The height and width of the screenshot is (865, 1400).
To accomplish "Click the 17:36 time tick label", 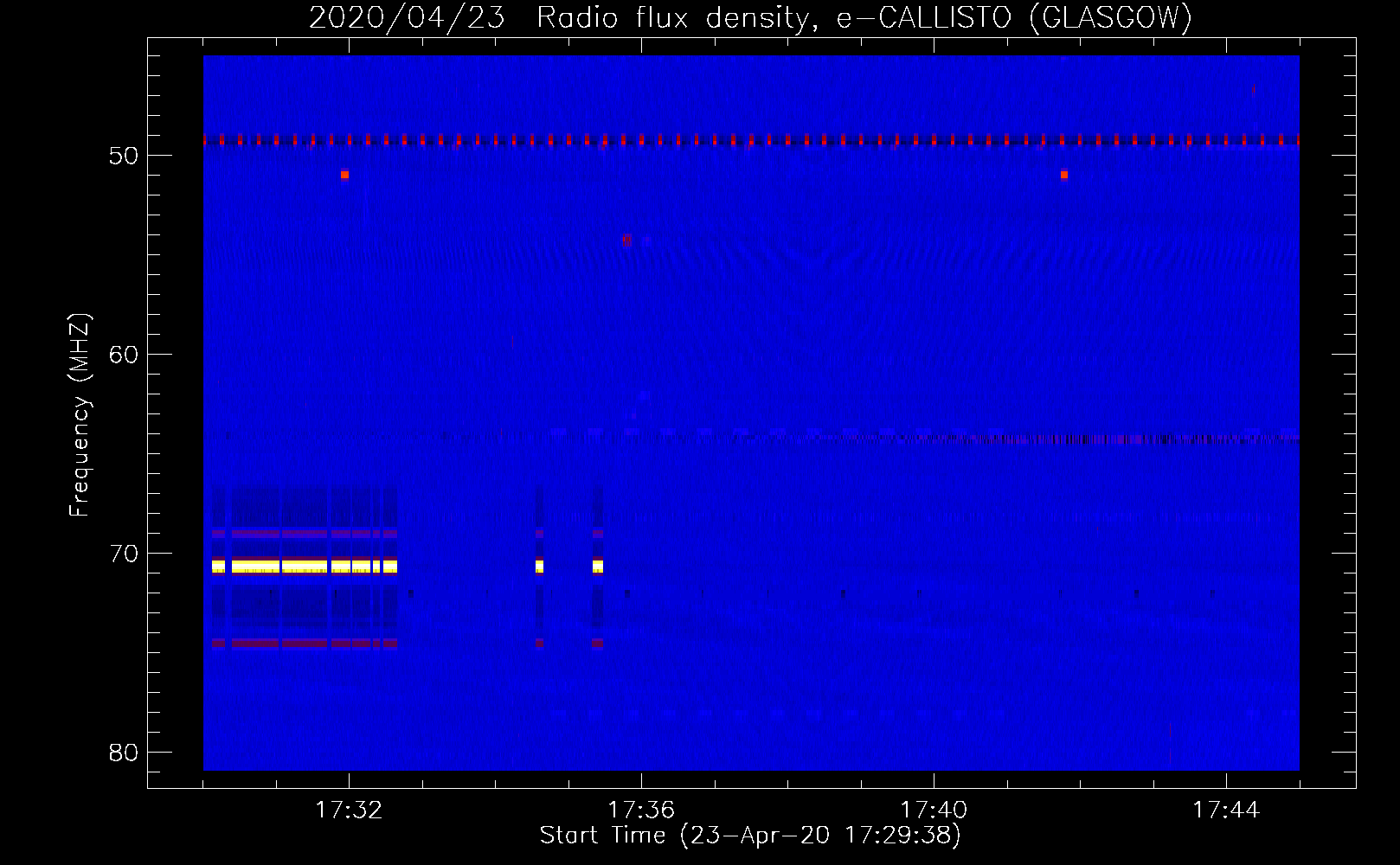I will click(x=641, y=811).
